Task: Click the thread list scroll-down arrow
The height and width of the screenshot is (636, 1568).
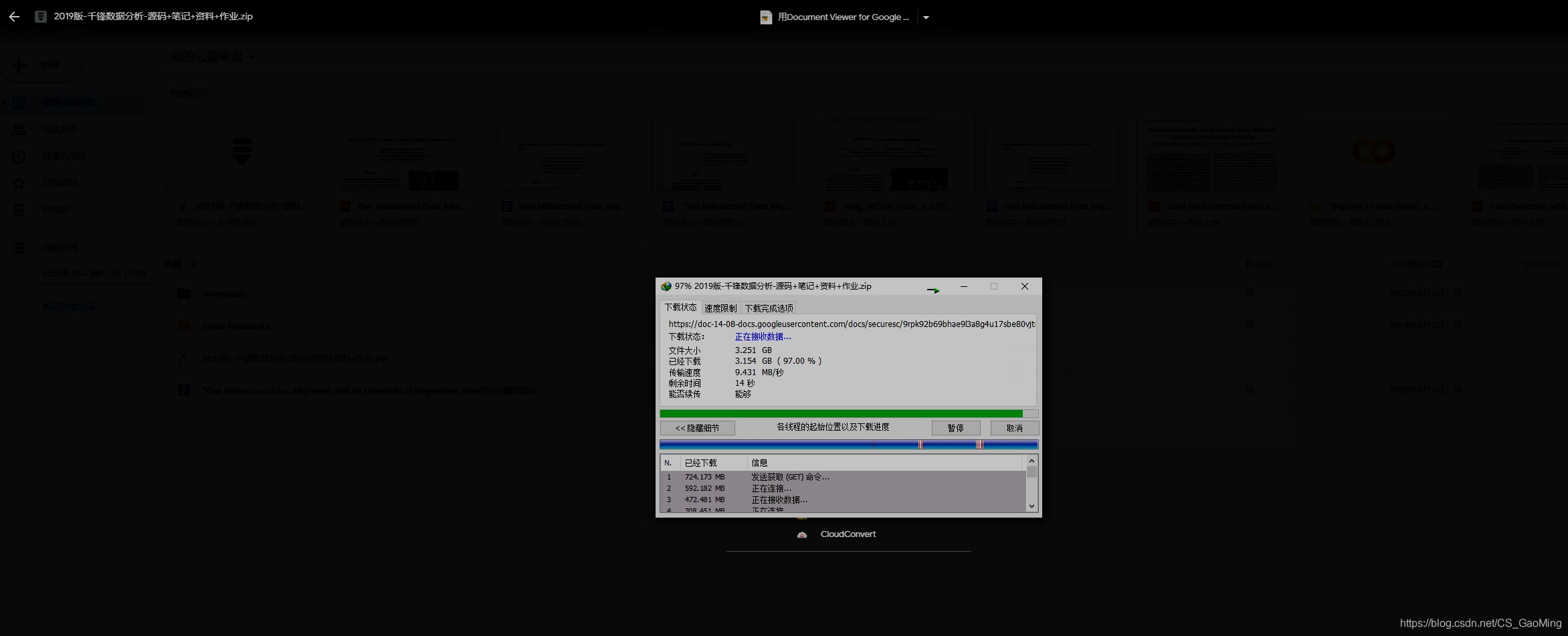Action: [1032, 506]
